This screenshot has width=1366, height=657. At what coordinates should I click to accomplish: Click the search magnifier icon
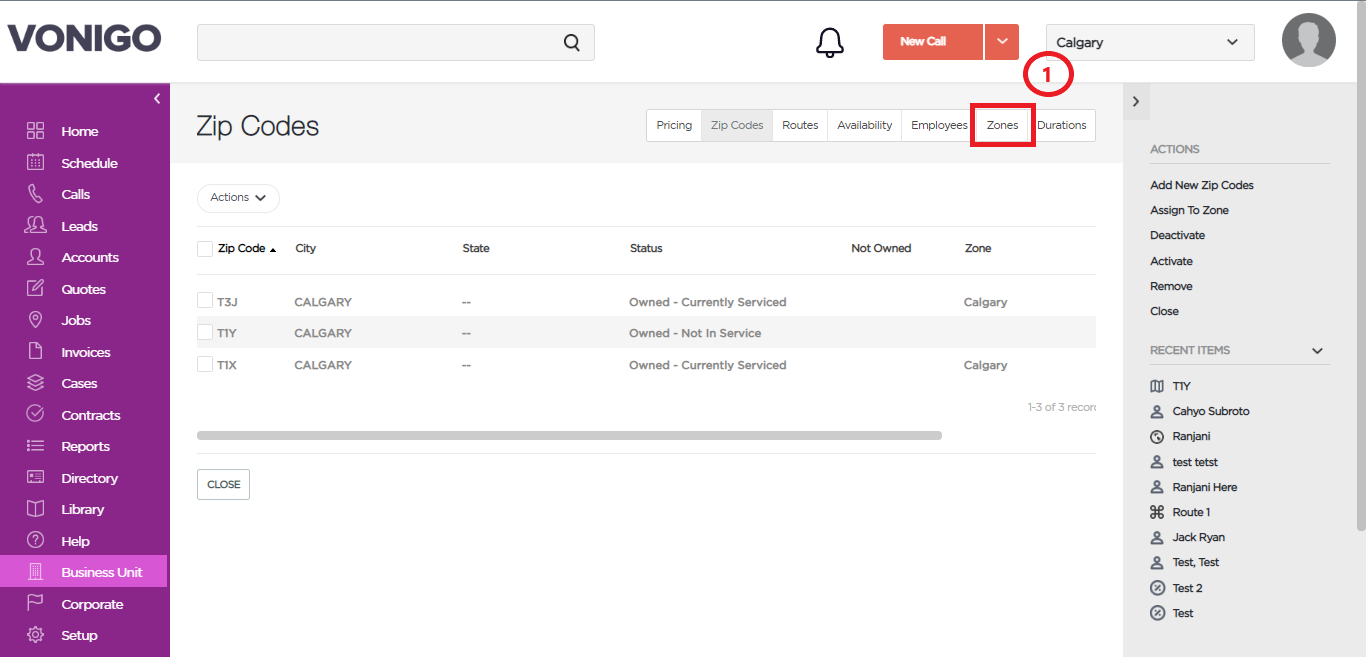pos(571,42)
